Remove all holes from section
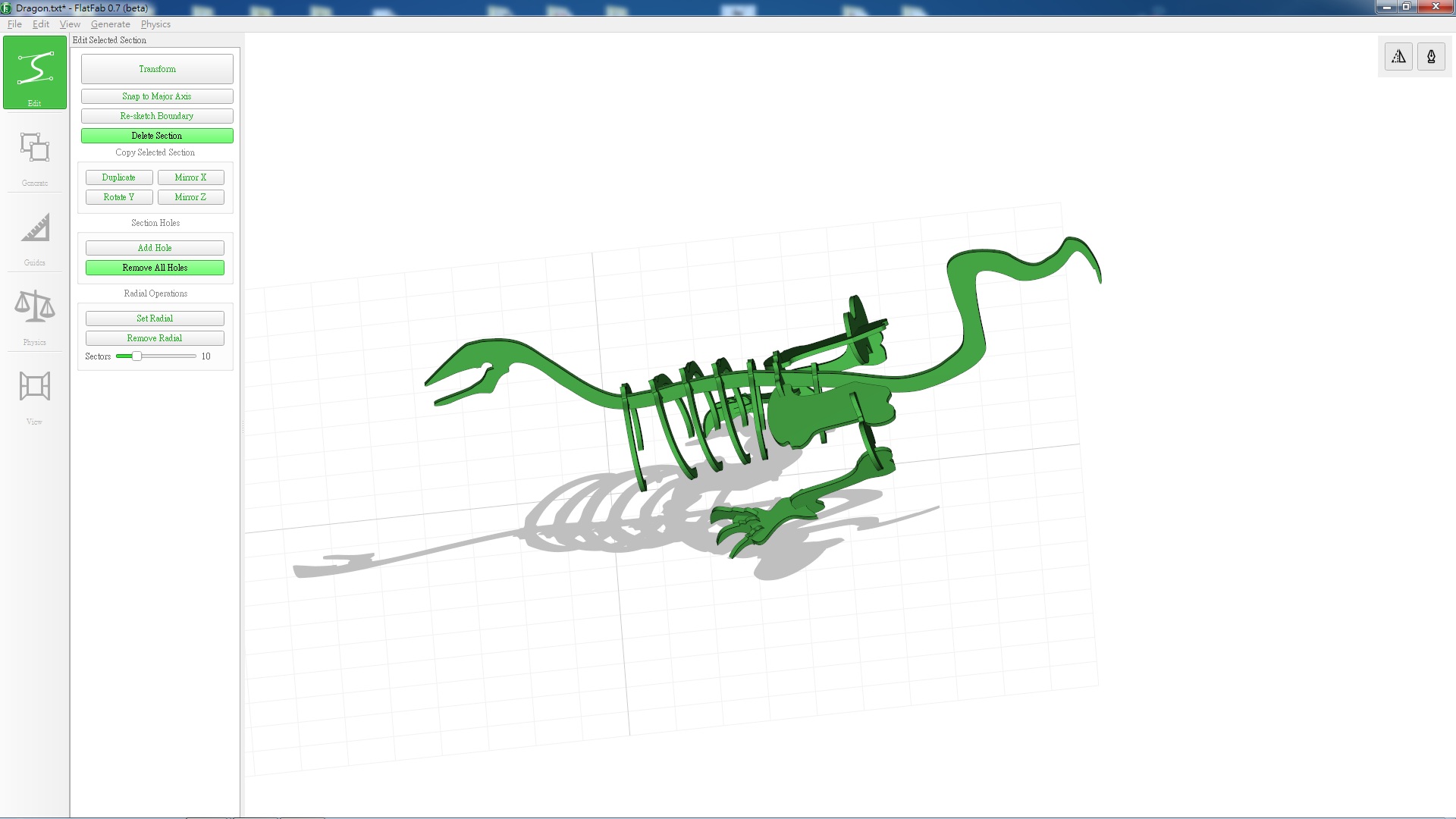Image resolution: width=1456 pixels, height=819 pixels. pyautogui.click(x=155, y=268)
